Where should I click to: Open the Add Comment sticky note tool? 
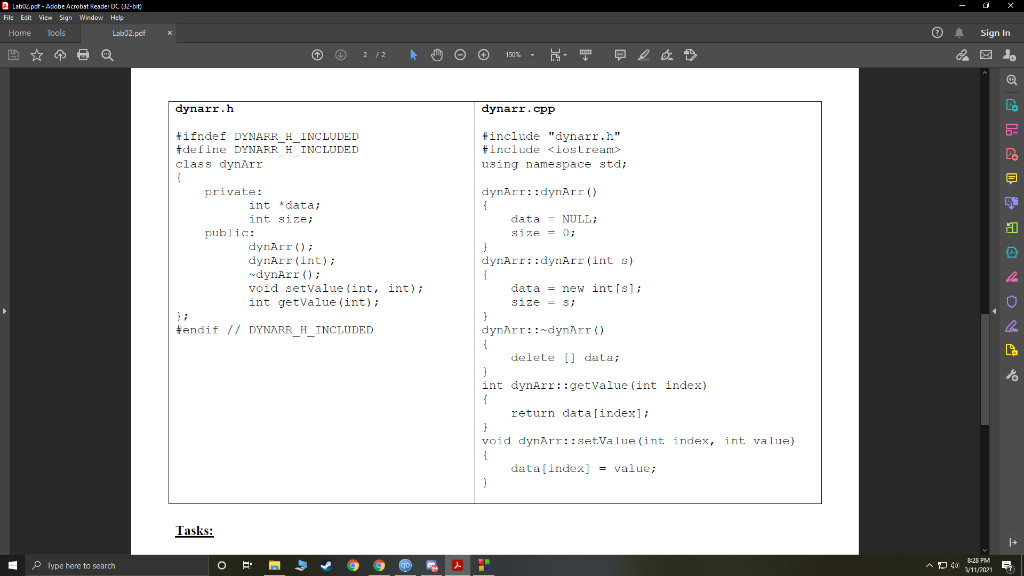tap(620, 55)
